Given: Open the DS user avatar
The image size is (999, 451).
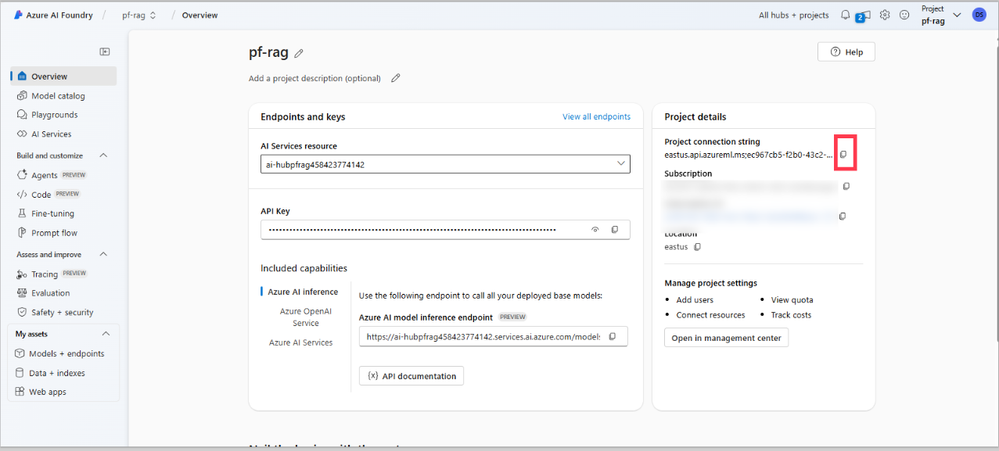Looking at the screenshot, I should click(x=979, y=15).
